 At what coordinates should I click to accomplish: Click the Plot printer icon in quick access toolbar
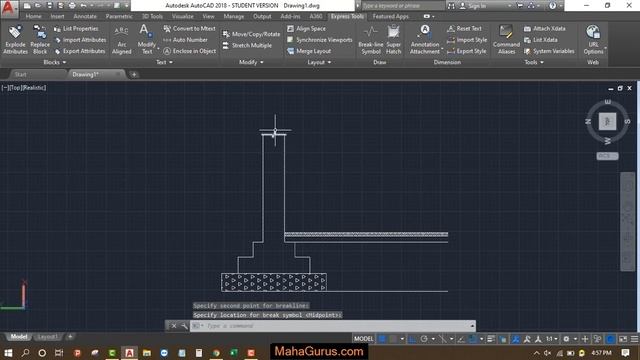click(x=72, y=6)
